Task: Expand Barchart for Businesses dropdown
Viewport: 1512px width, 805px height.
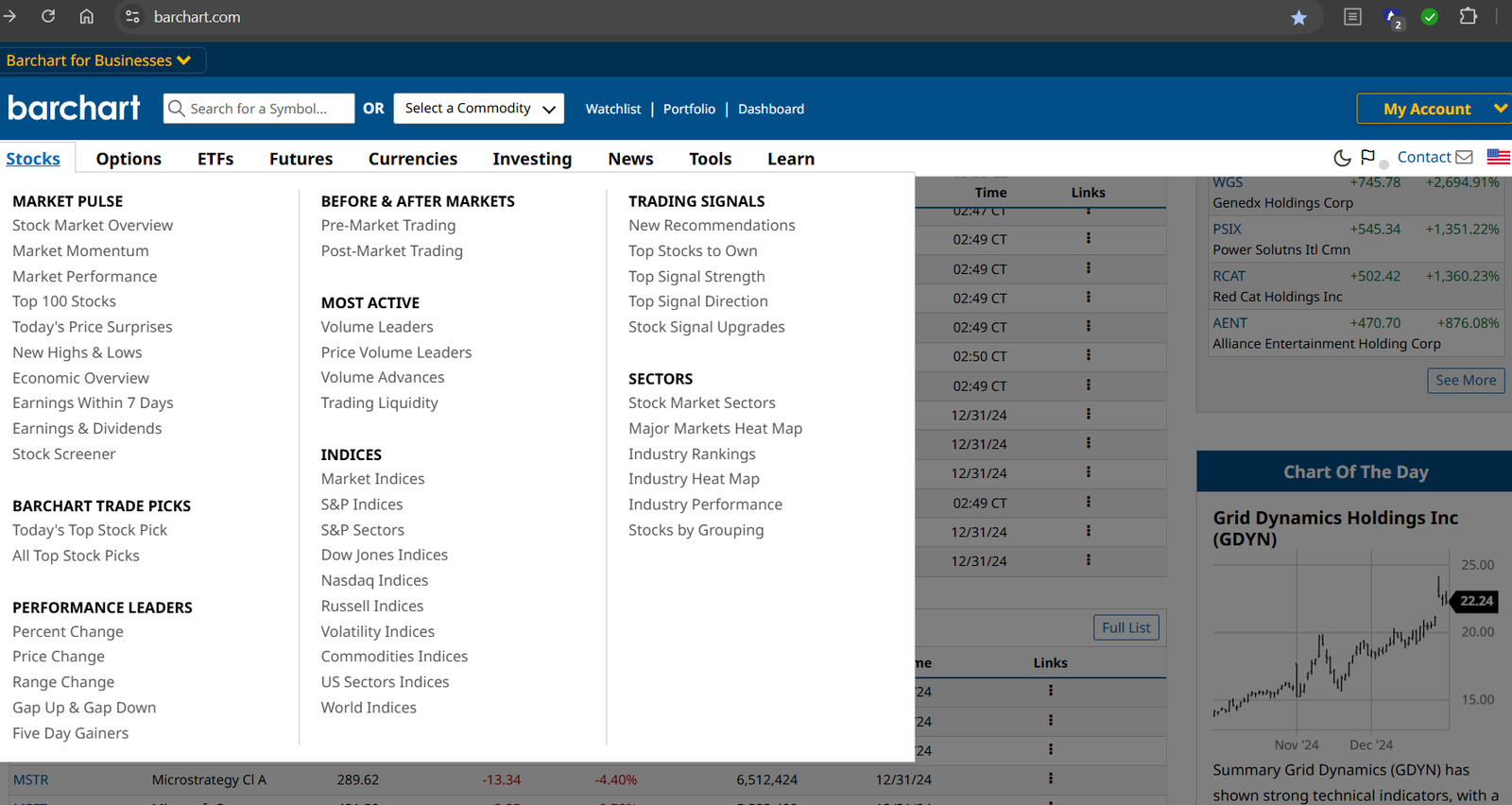Action: [98, 60]
